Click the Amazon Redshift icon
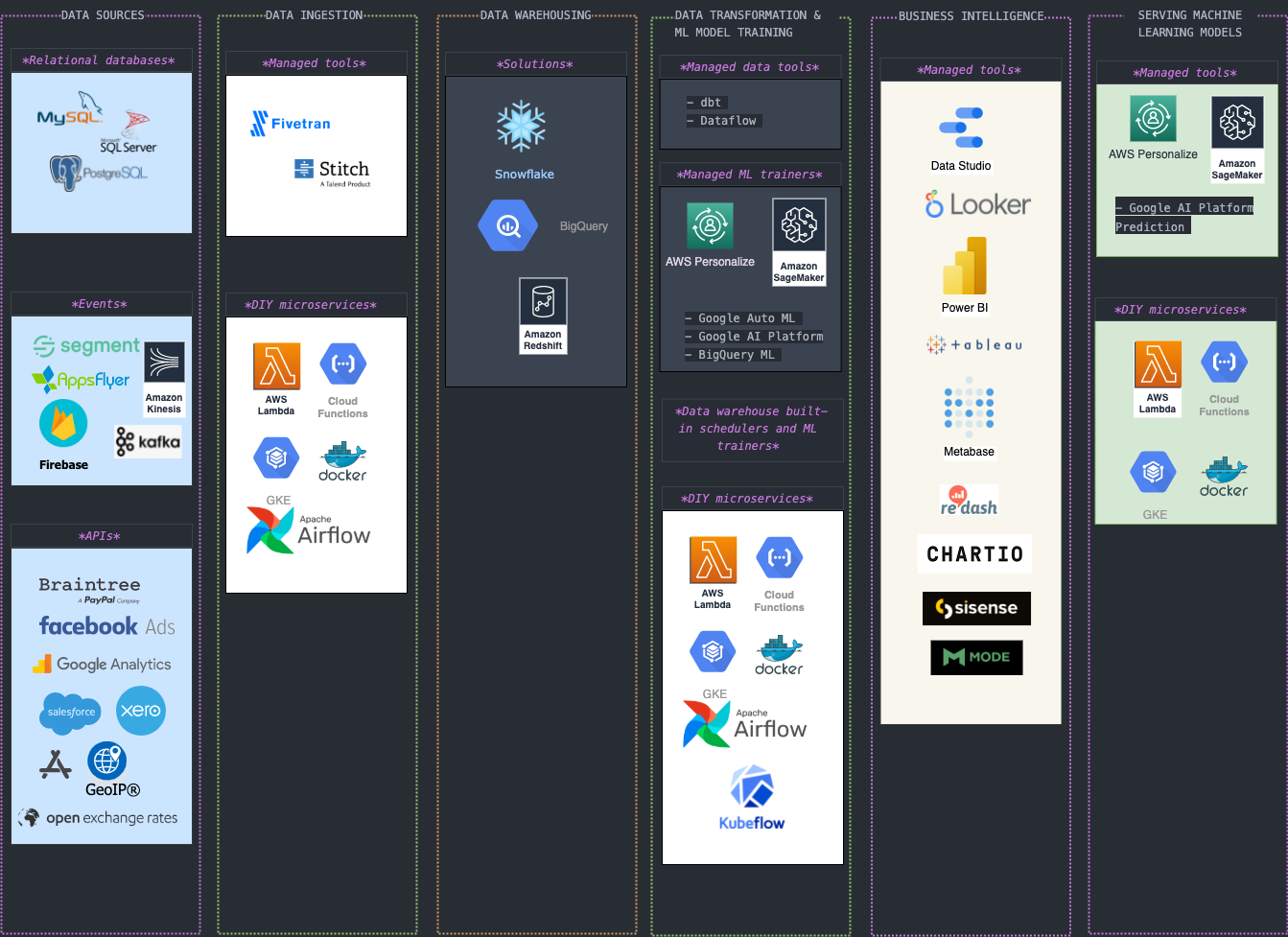Image resolution: width=1288 pixels, height=937 pixels. point(543,316)
